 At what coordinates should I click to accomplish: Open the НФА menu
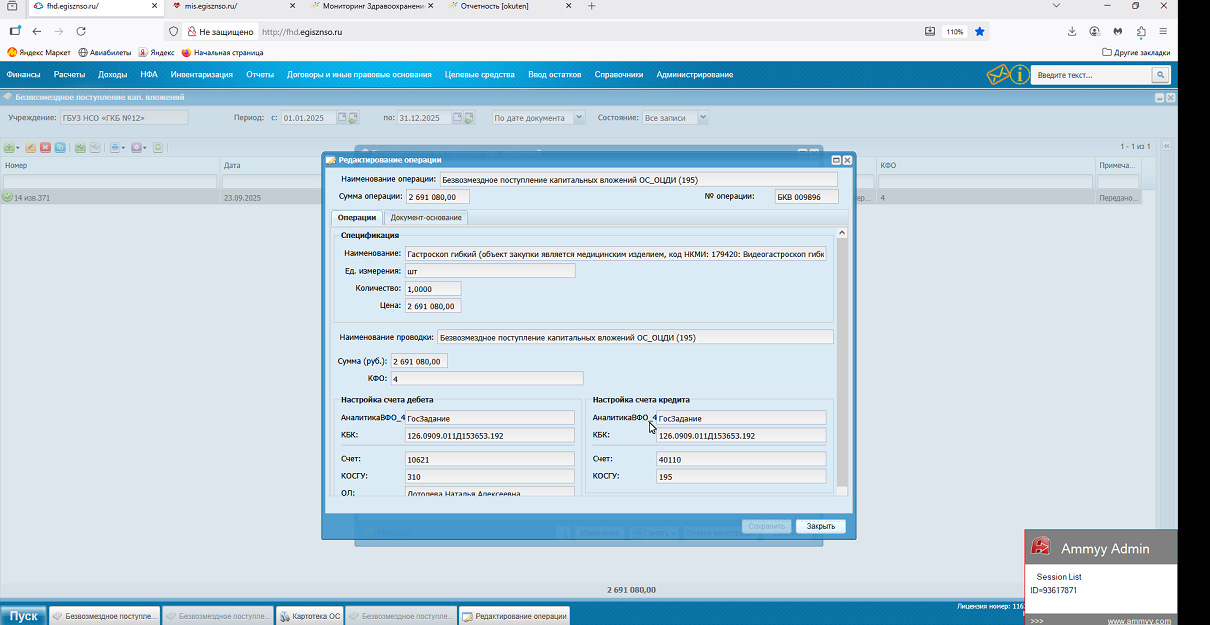tap(149, 75)
